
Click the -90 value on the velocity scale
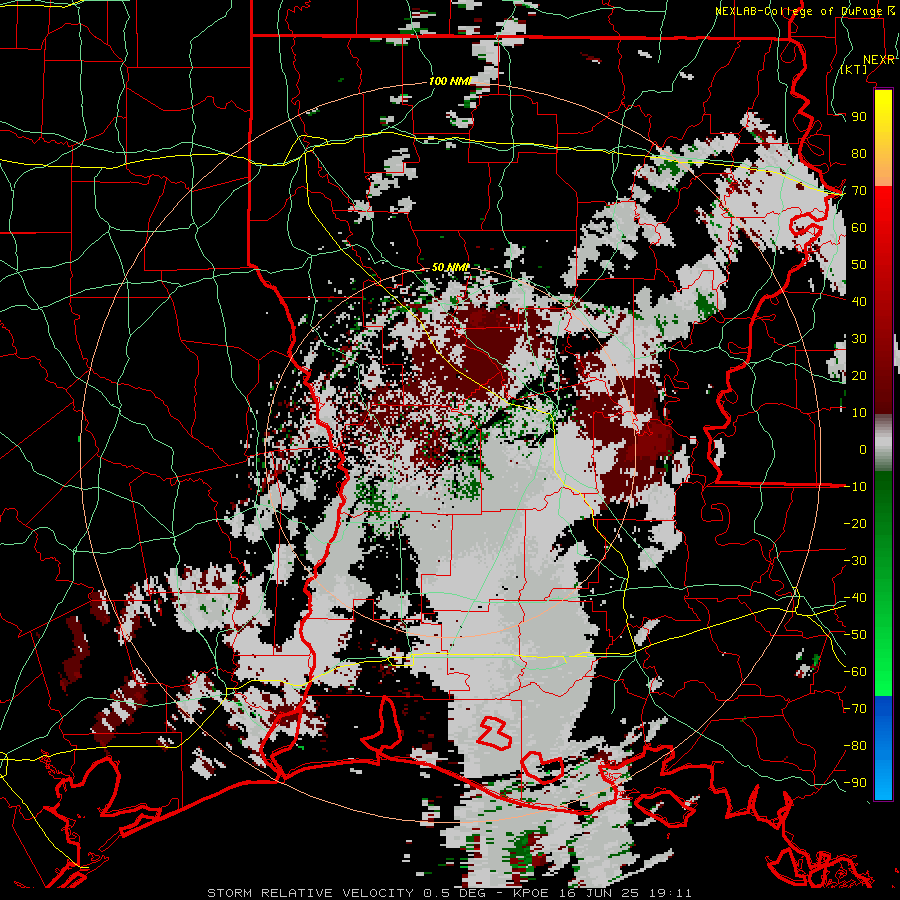pos(855,783)
